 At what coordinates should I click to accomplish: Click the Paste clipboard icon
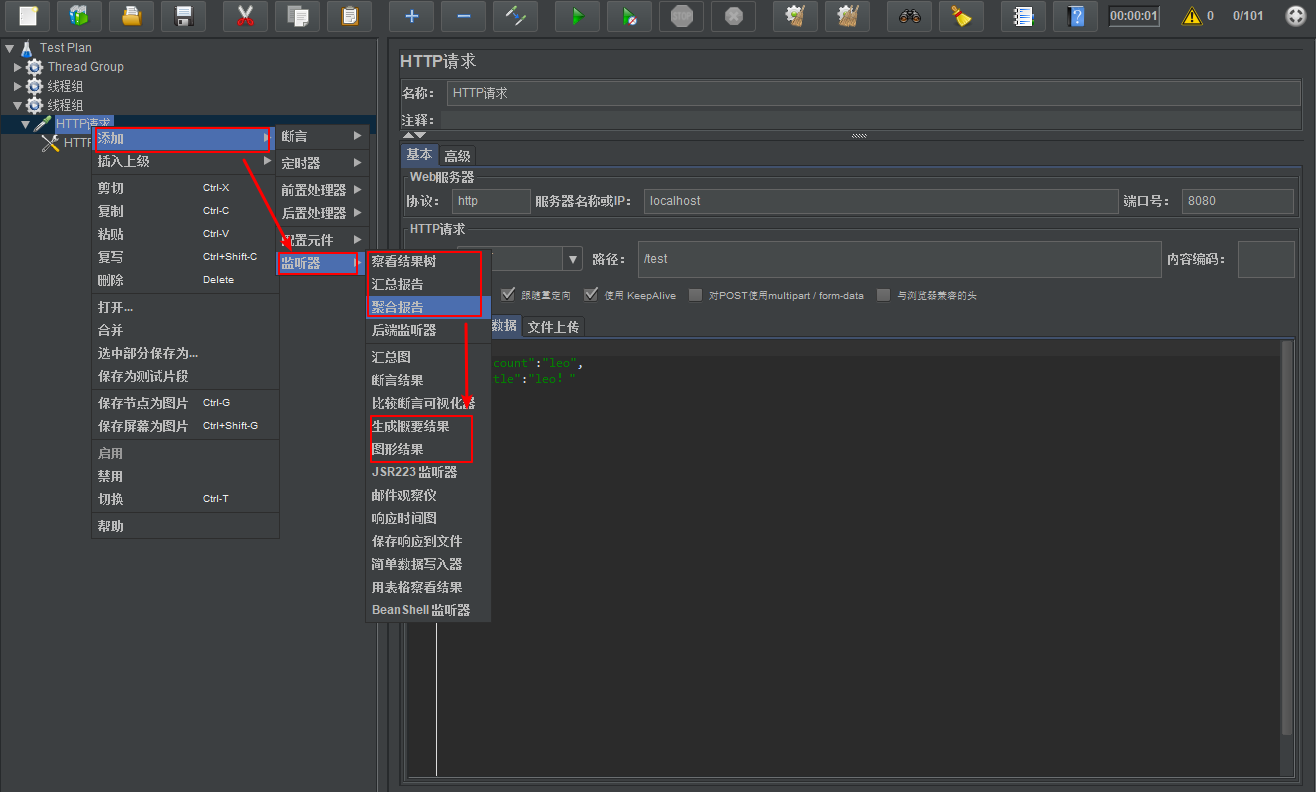349,16
